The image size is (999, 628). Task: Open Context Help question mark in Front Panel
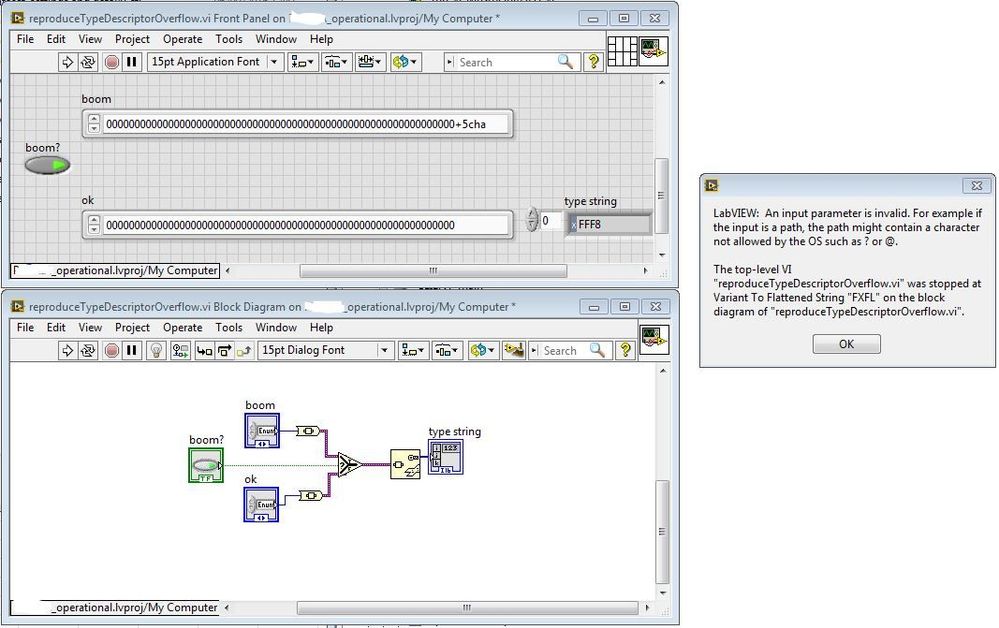(x=594, y=62)
